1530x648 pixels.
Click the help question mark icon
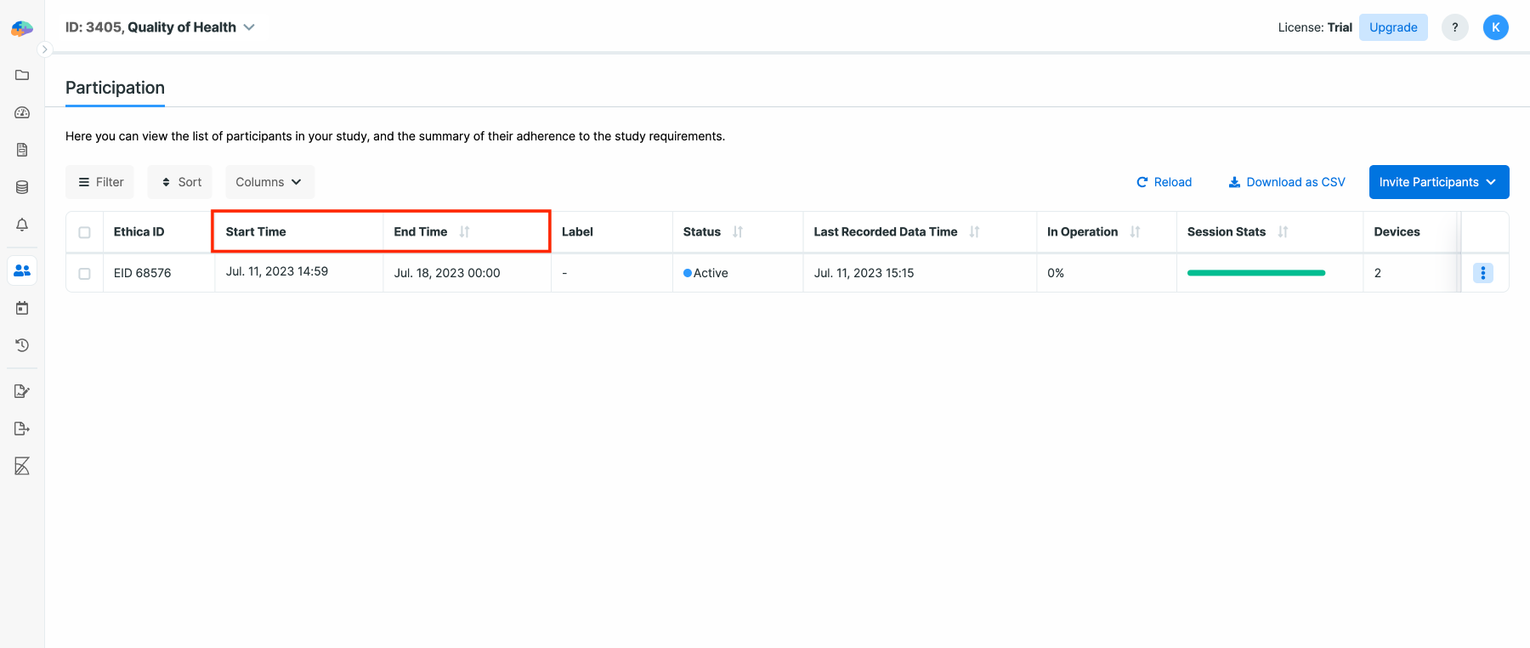point(1454,28)
